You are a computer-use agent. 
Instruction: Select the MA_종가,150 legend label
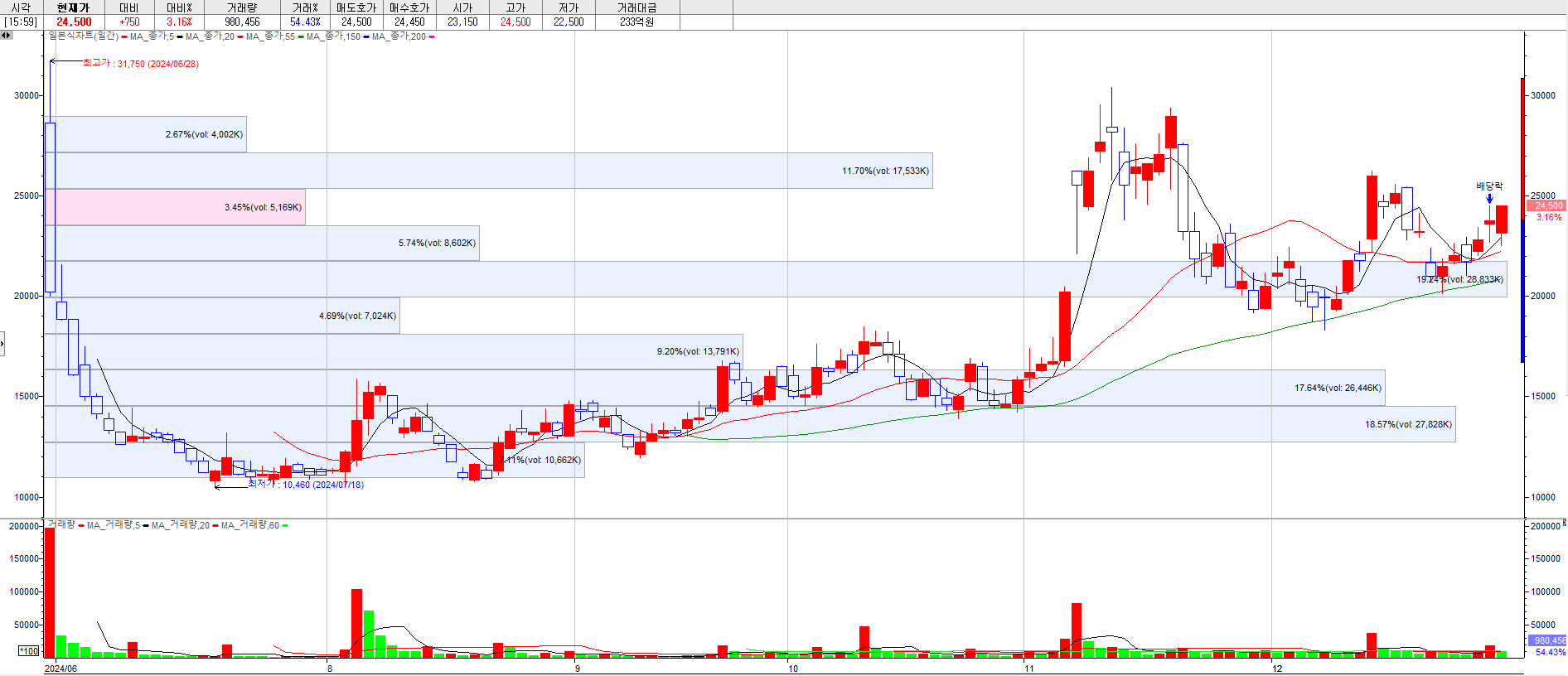click(333, 36)
